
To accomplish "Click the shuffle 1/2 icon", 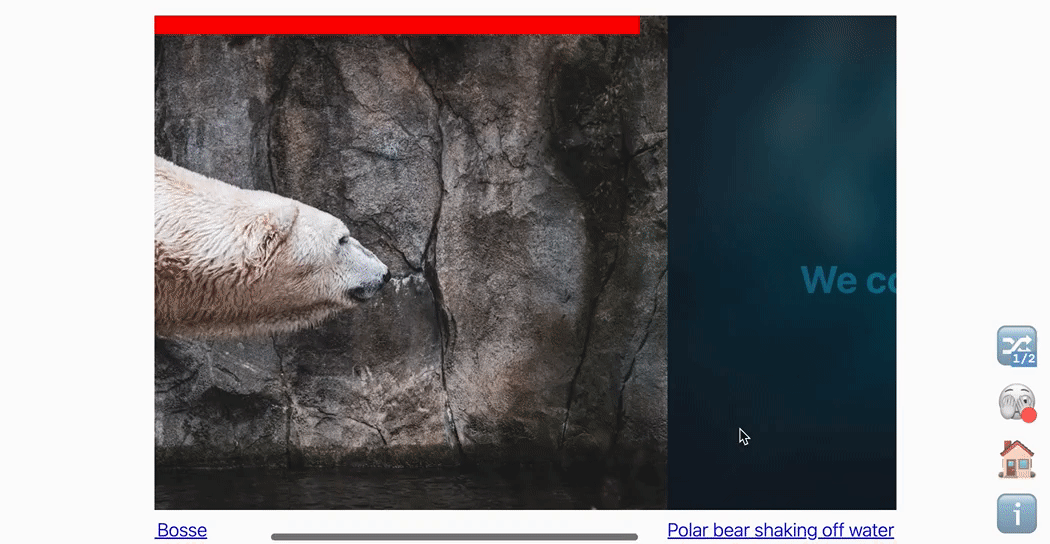I will click(1017, 346).
